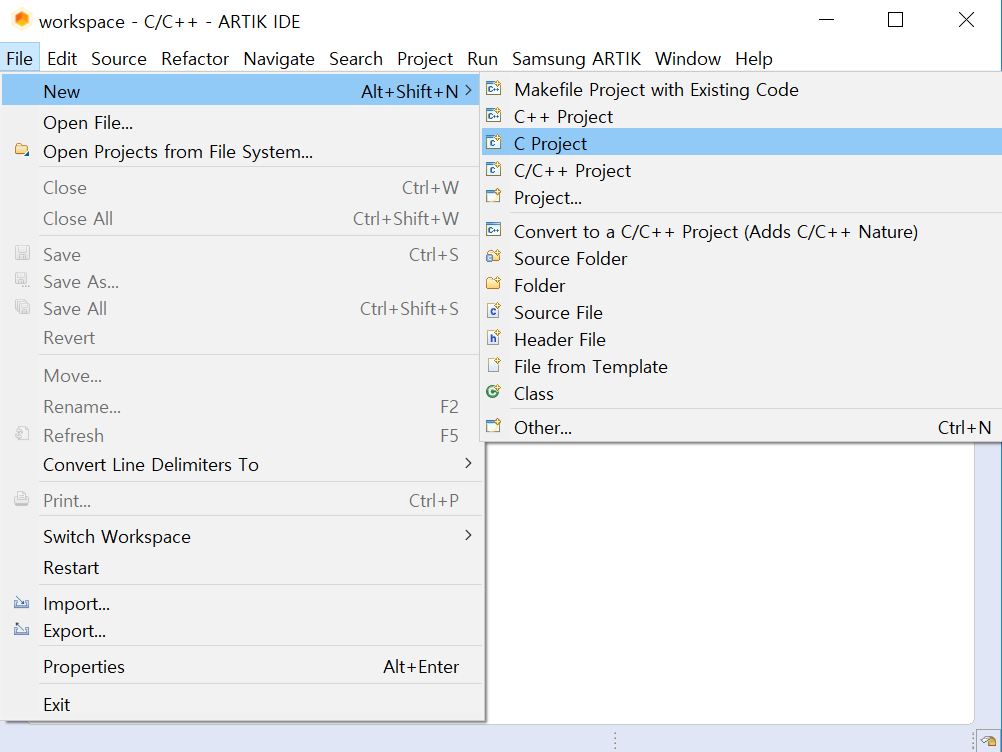Screen dimensions: 1002x752
Task: Create a new Source File
Action: point(741,312)
